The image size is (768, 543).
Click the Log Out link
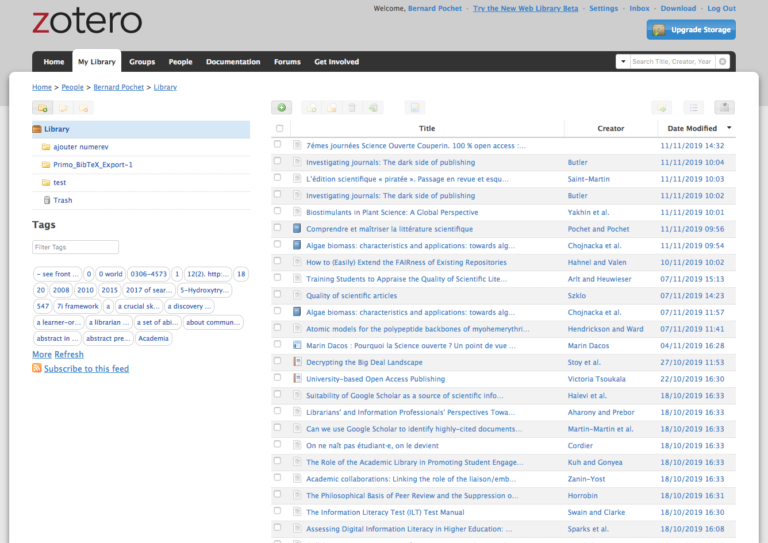(x=721, y=8)
